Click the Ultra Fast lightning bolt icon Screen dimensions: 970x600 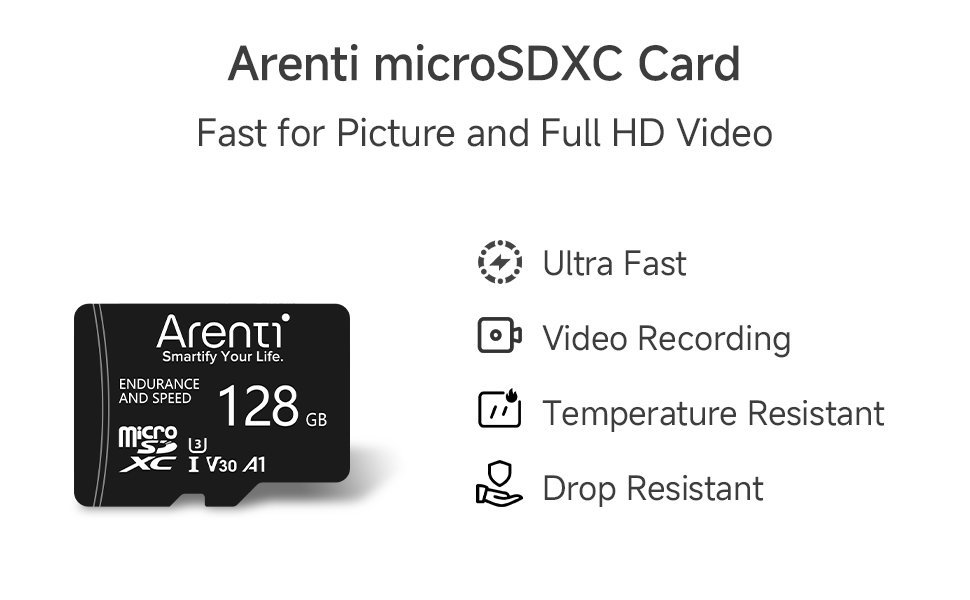point(500,262)
